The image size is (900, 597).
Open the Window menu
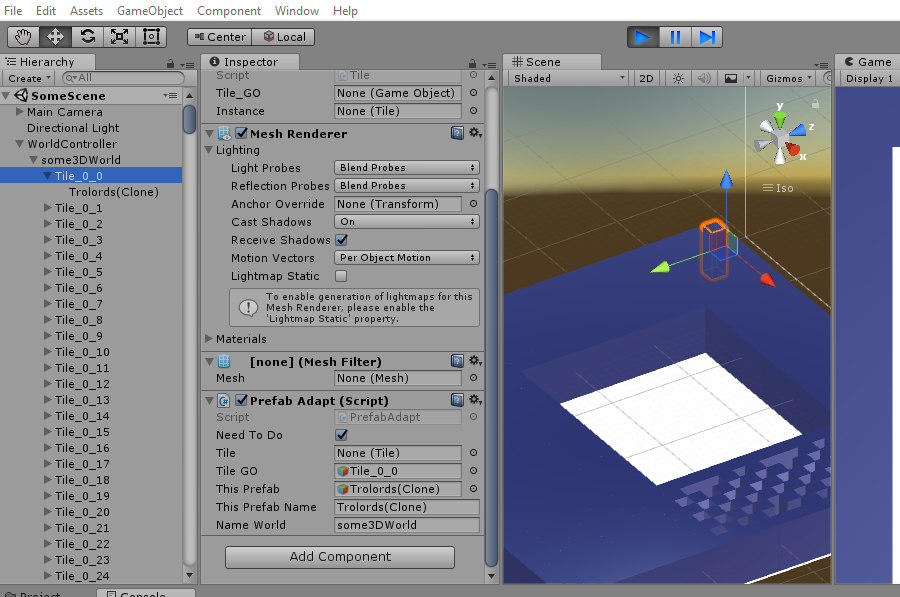[x=296, y=11]
